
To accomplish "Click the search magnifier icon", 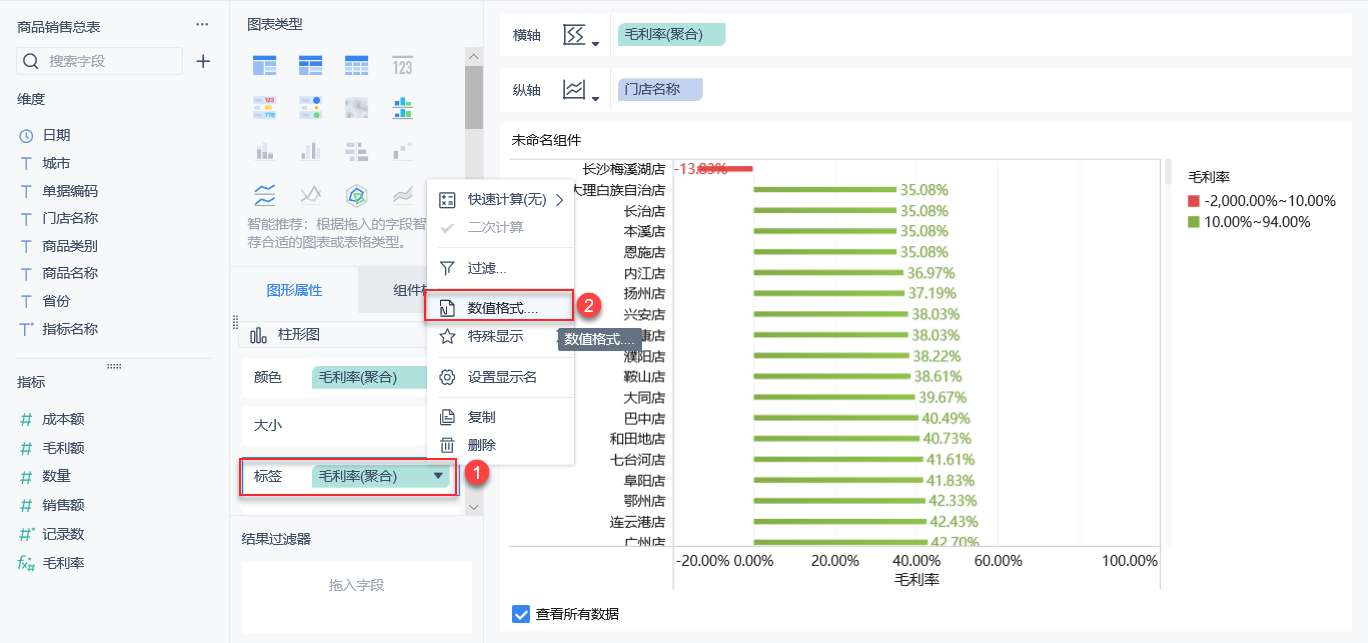I will [x=31, y=61].
